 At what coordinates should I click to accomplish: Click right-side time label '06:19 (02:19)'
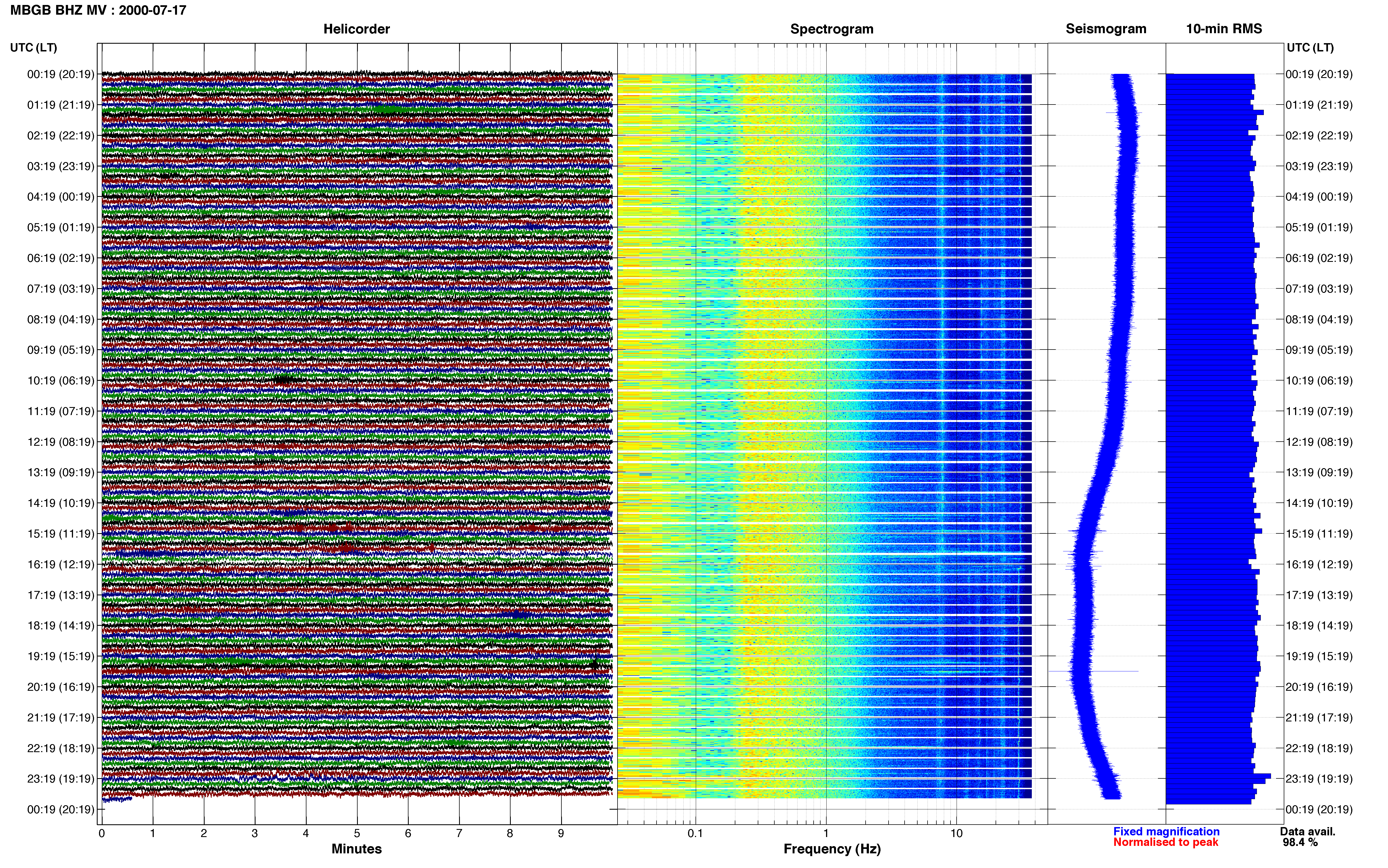pos(1319,258)
